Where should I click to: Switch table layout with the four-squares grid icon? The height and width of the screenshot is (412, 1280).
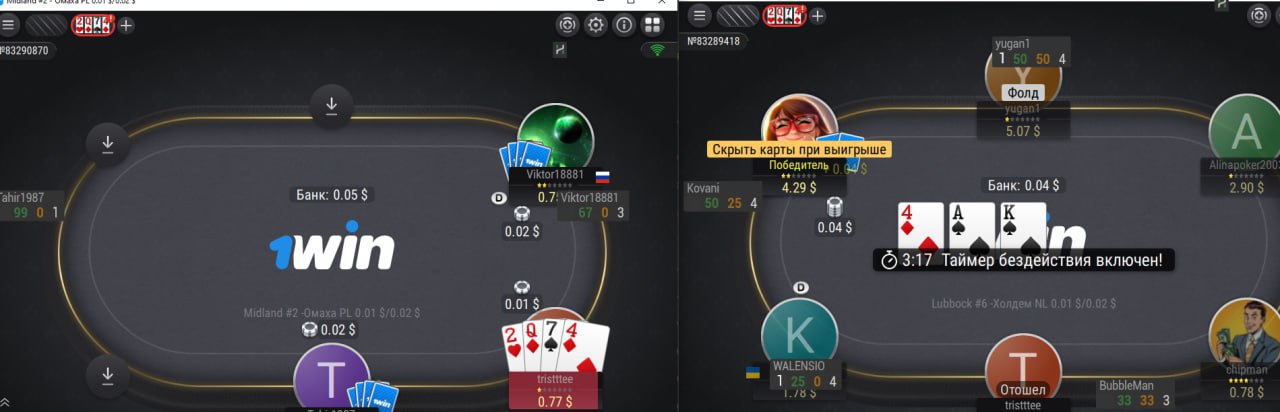[652, 25]
